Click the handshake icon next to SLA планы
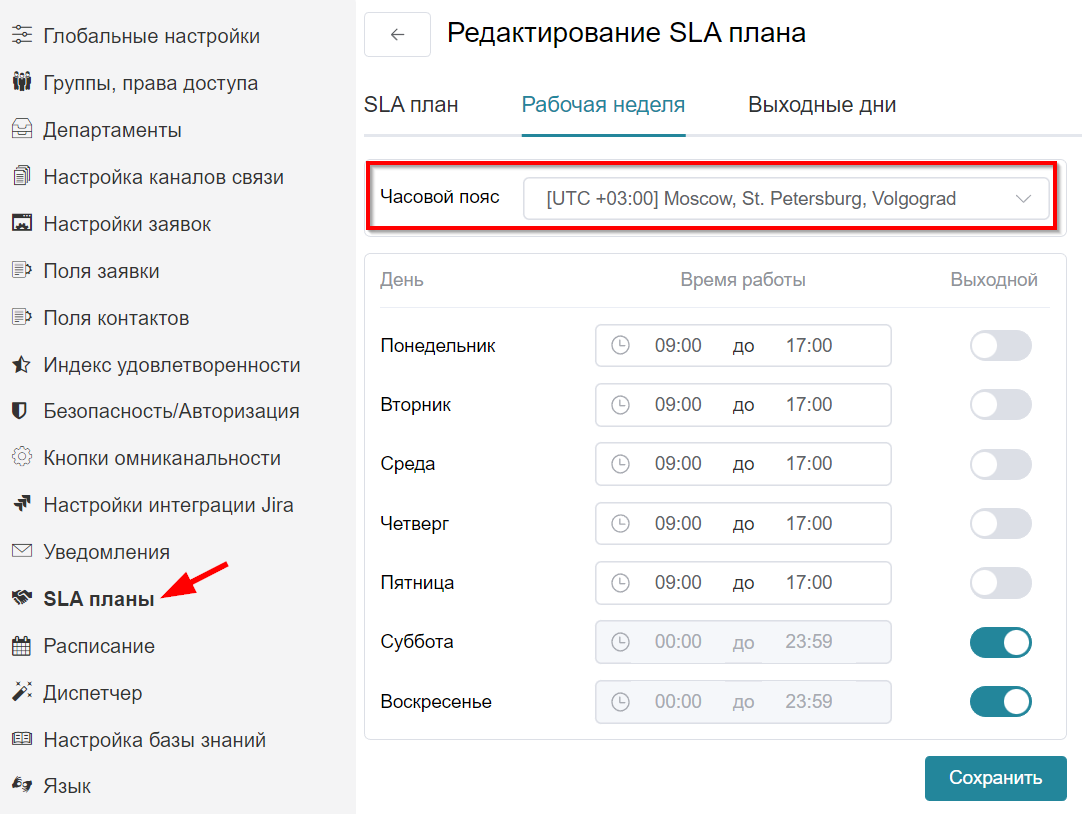The height and width of the screenshot is (814, 1082). click(x=22, y=599)
